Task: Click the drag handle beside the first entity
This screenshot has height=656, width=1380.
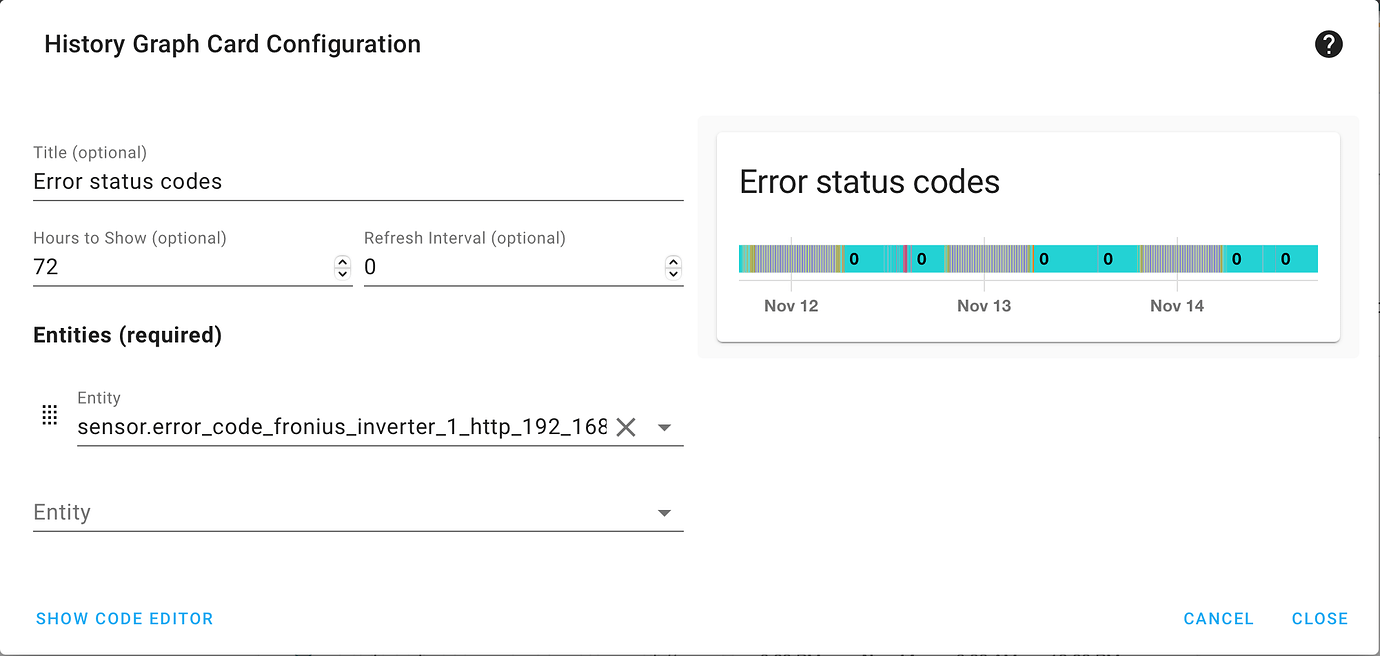Action: (x=49, y=415)
